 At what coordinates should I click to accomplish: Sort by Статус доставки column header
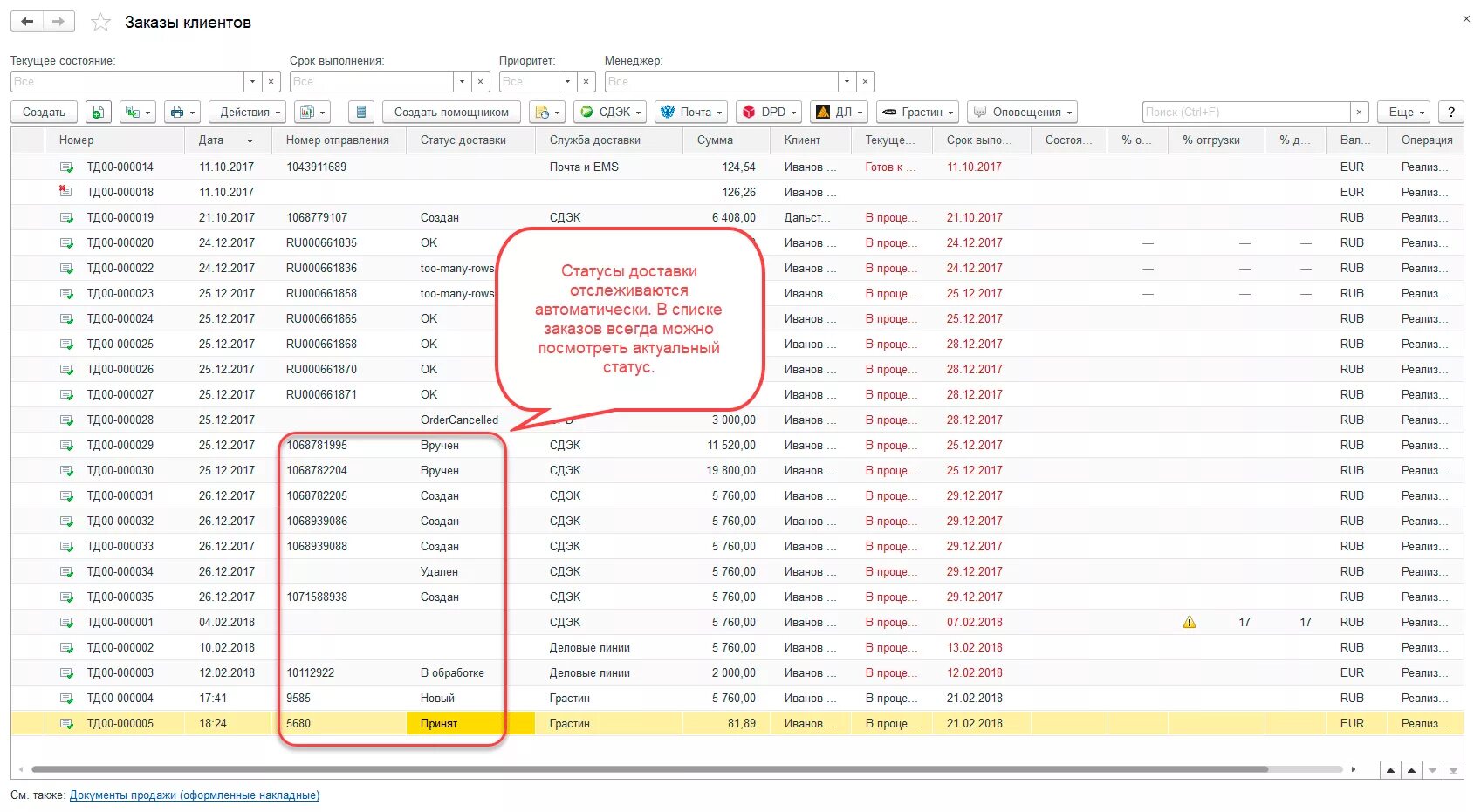pyautogui.click(x=470, y=140)
